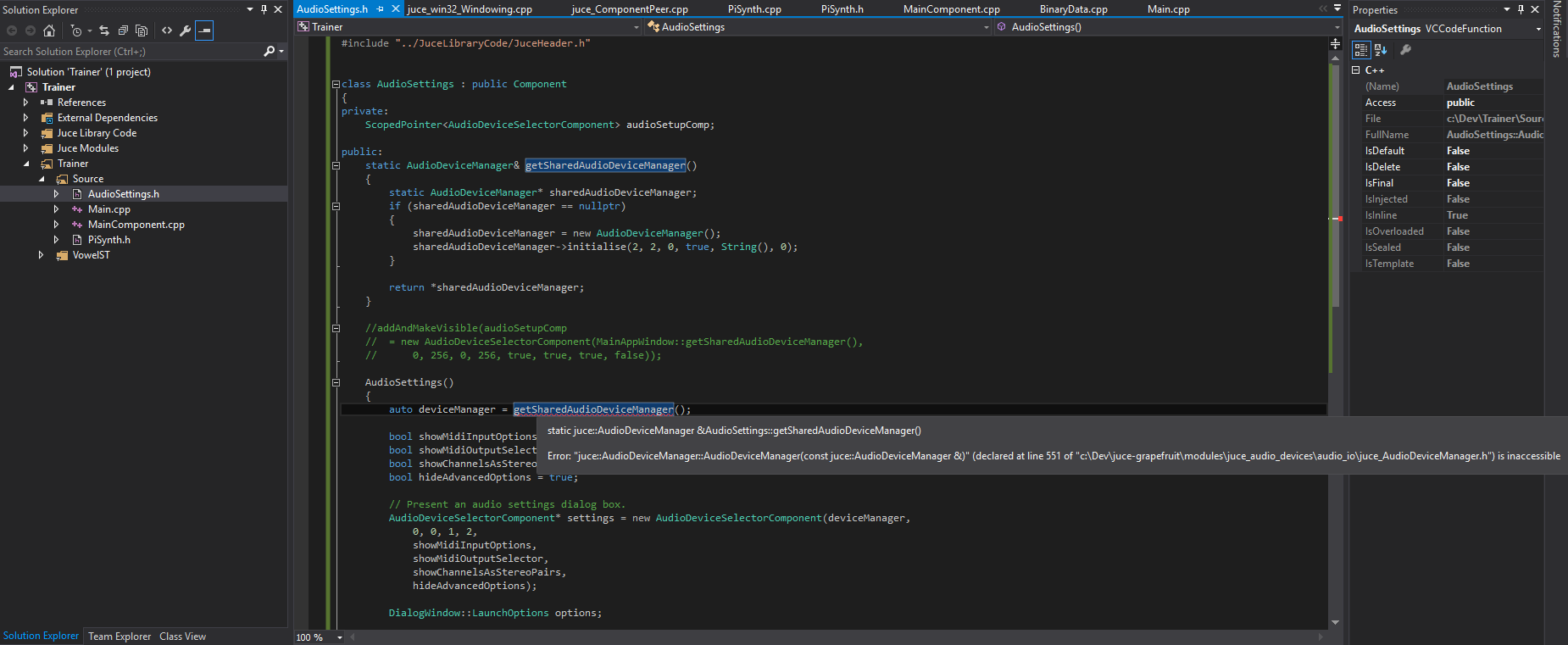Viewport: 1568px width, 645px height.
Task: Collapse the AudioSettings() constructor outline
Action: [336, 382]
